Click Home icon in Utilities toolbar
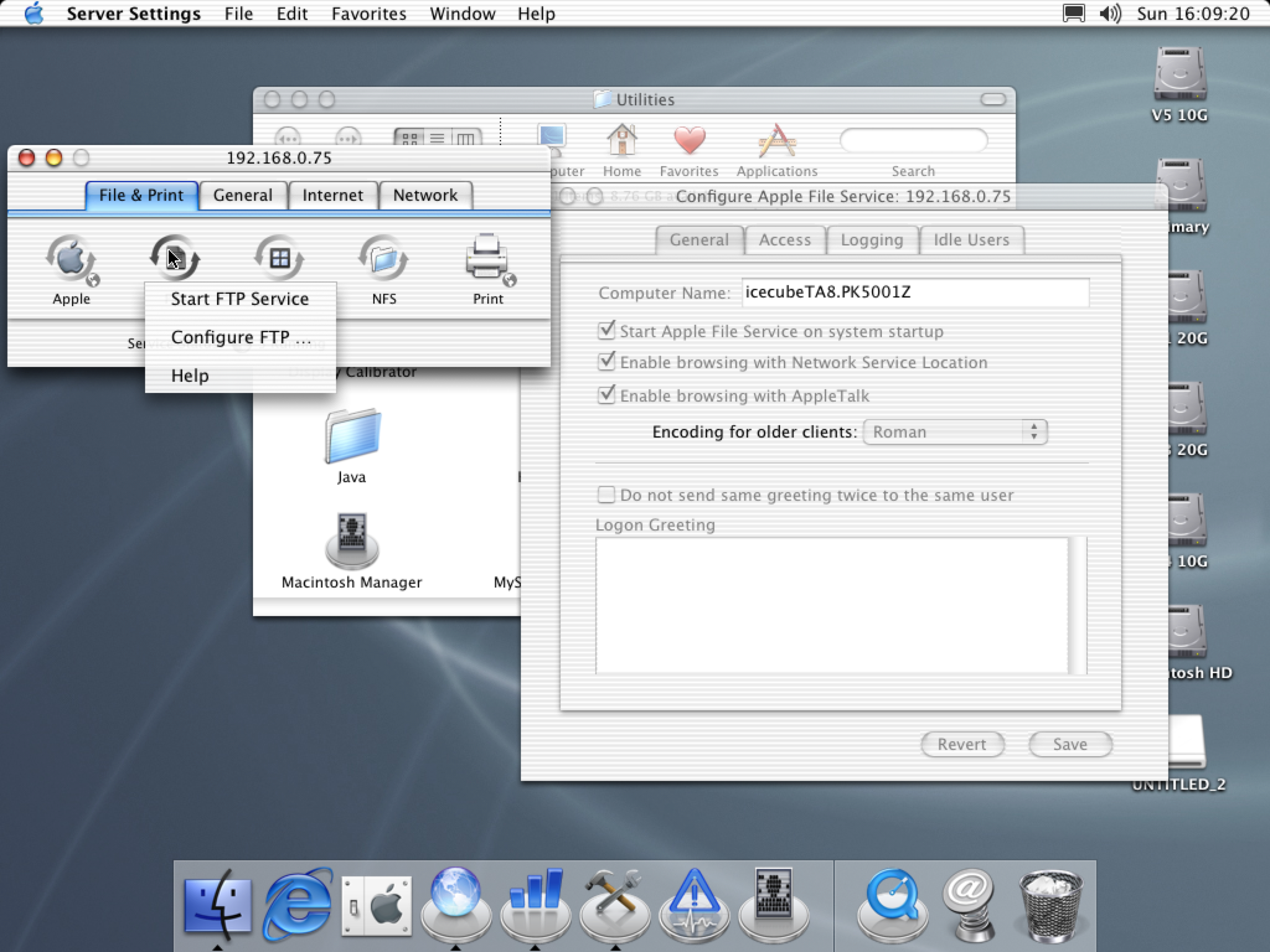 [622, 141]
